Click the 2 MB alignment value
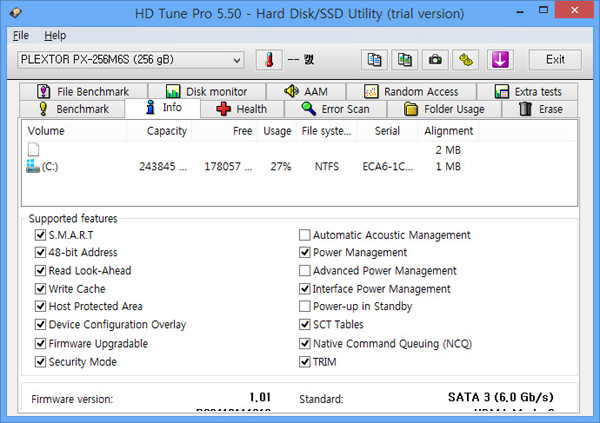Viewport: 600px width, 423px height. 448,150
